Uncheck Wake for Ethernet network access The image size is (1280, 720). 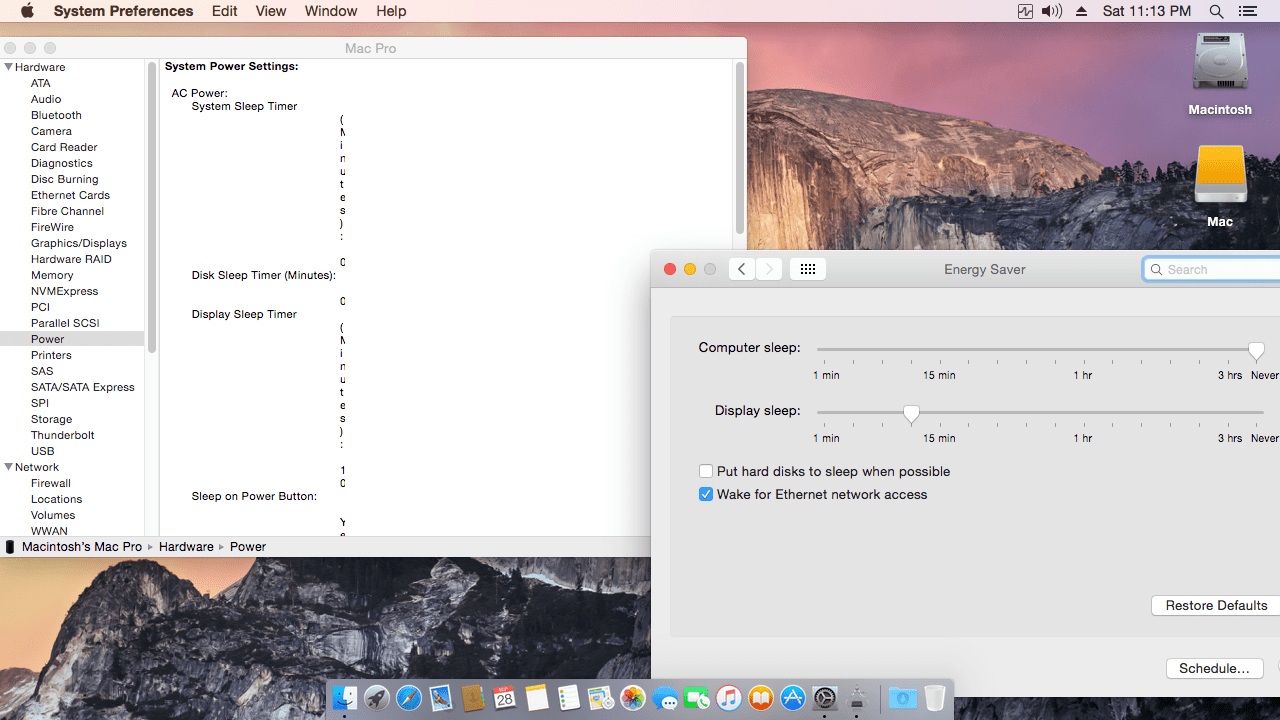[706, 494]
